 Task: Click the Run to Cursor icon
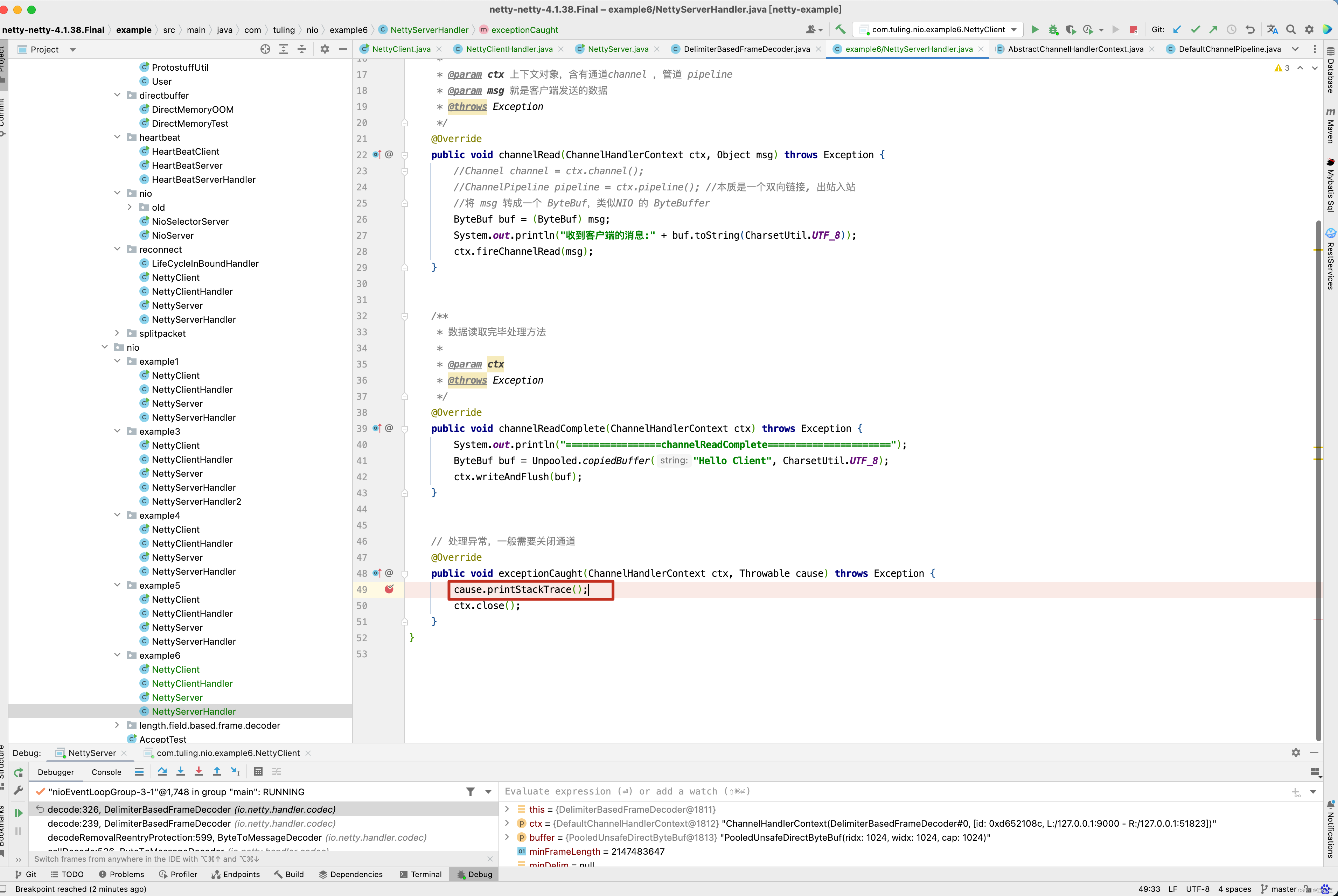[236, 771]
